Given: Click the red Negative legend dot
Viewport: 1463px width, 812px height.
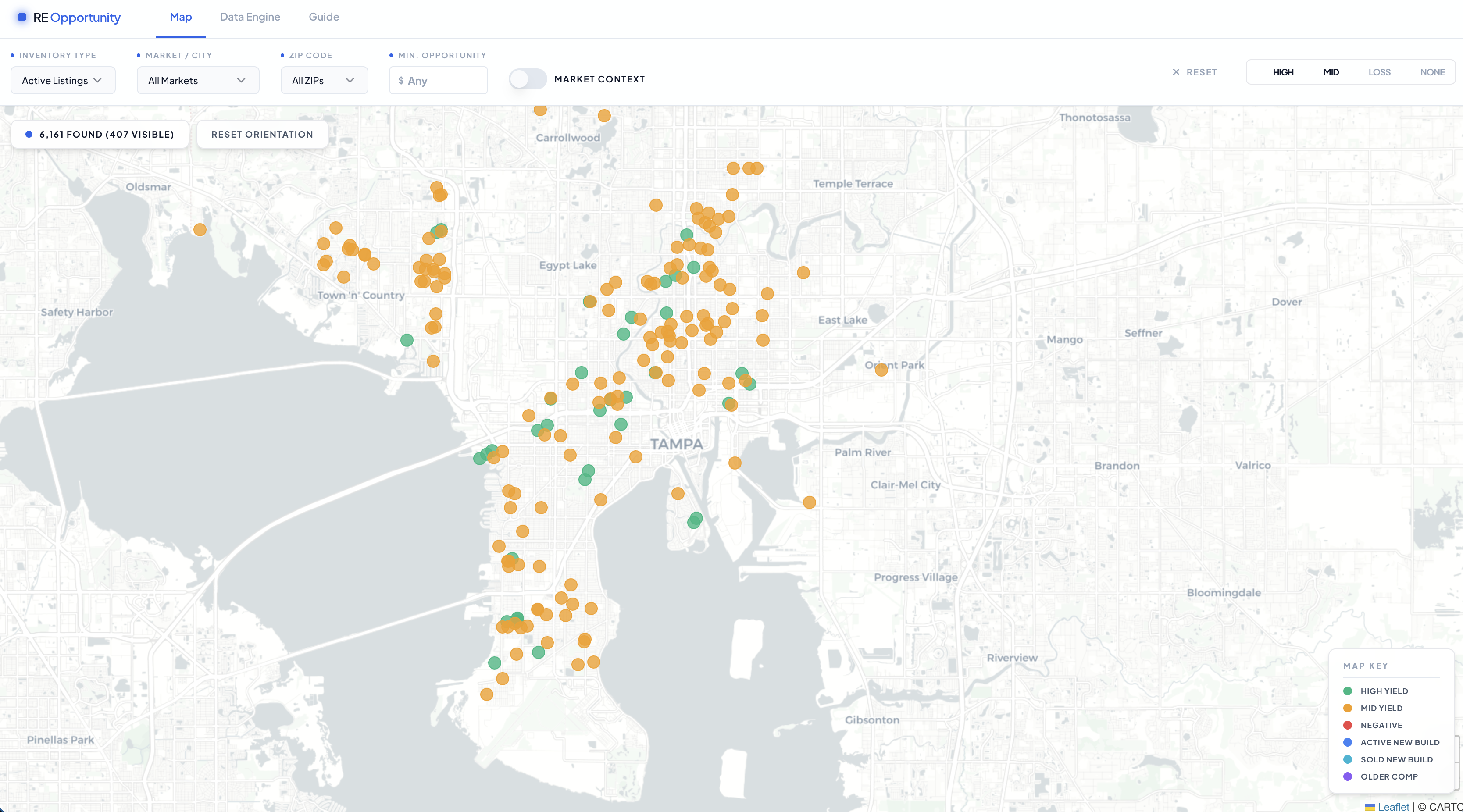Looking at the screenshot, I should (1347, 725).
